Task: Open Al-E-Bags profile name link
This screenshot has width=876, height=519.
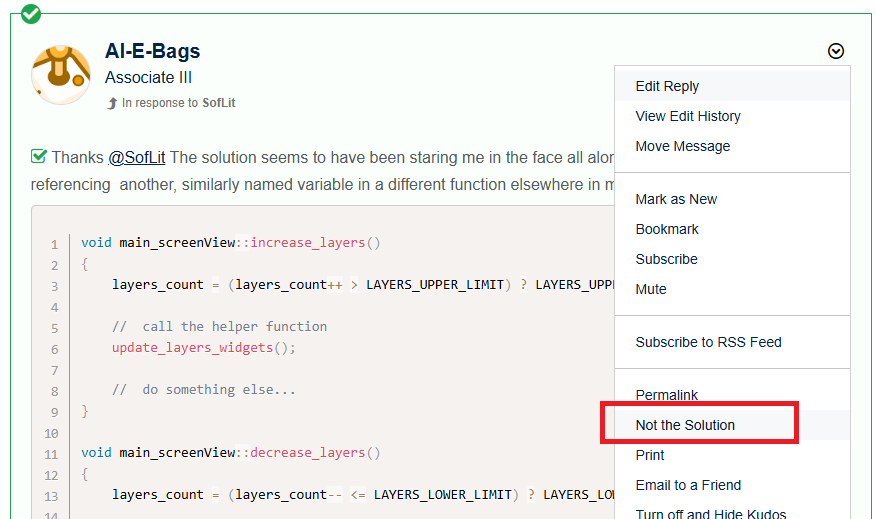Action: tap(152, 51)
